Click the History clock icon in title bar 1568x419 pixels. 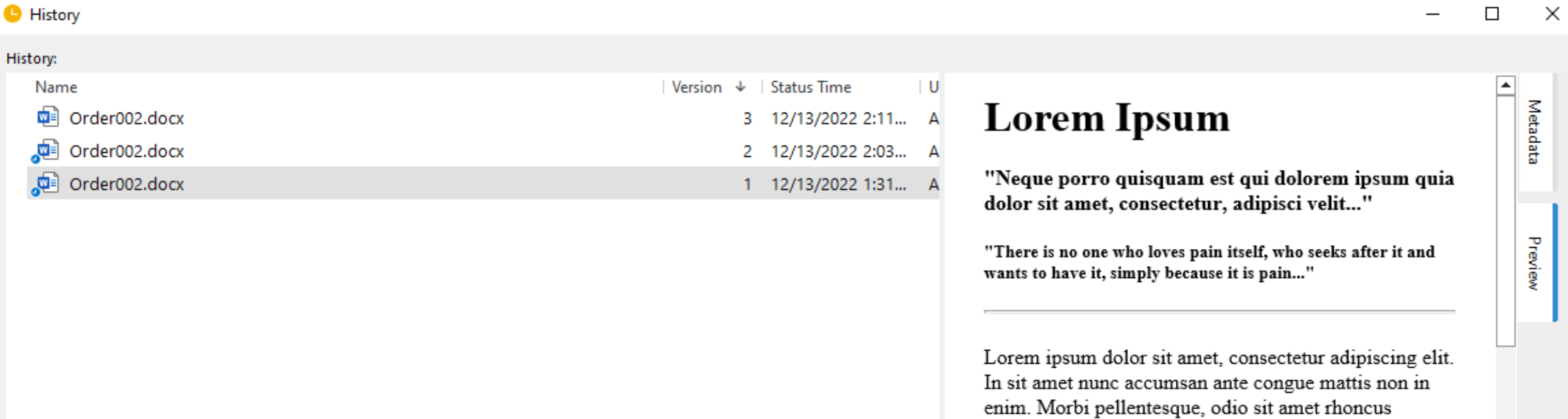click(x=13, y=13)
